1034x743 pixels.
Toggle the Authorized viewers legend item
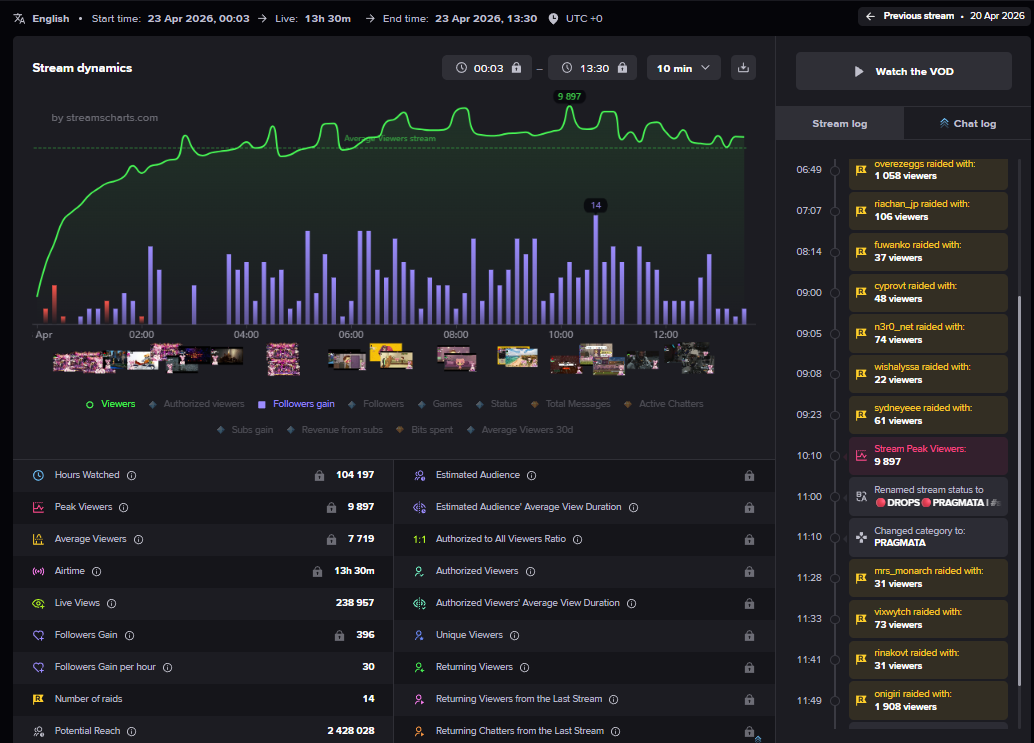coord(197,404)
